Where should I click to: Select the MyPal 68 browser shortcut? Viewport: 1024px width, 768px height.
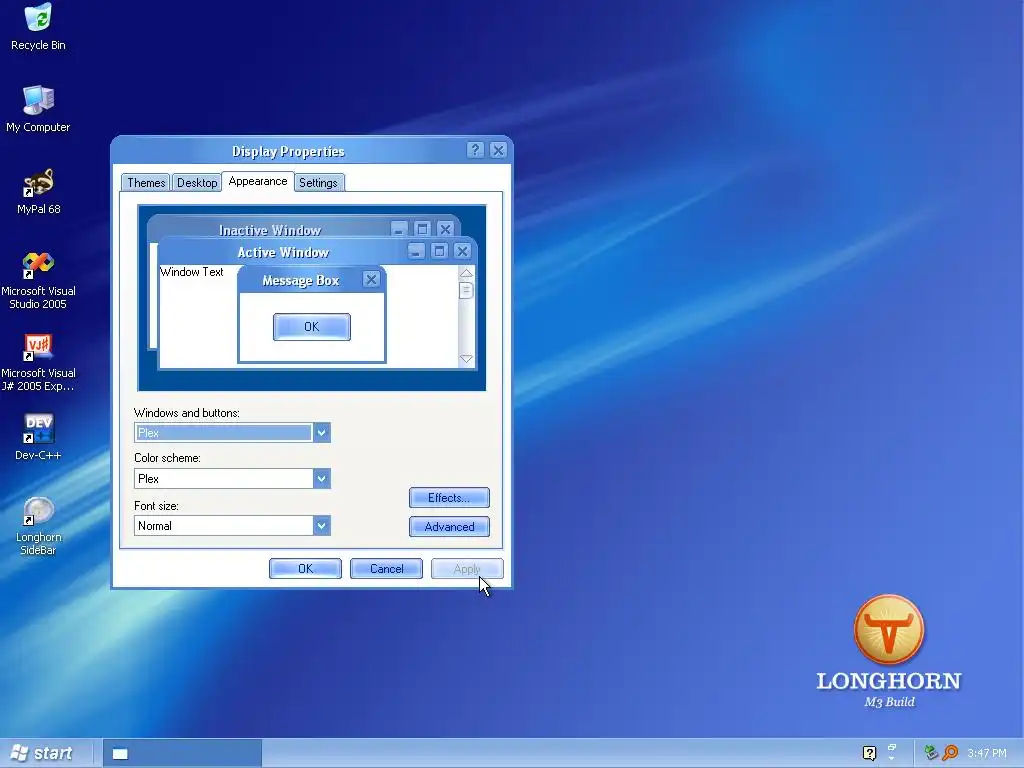click(38, 191)
